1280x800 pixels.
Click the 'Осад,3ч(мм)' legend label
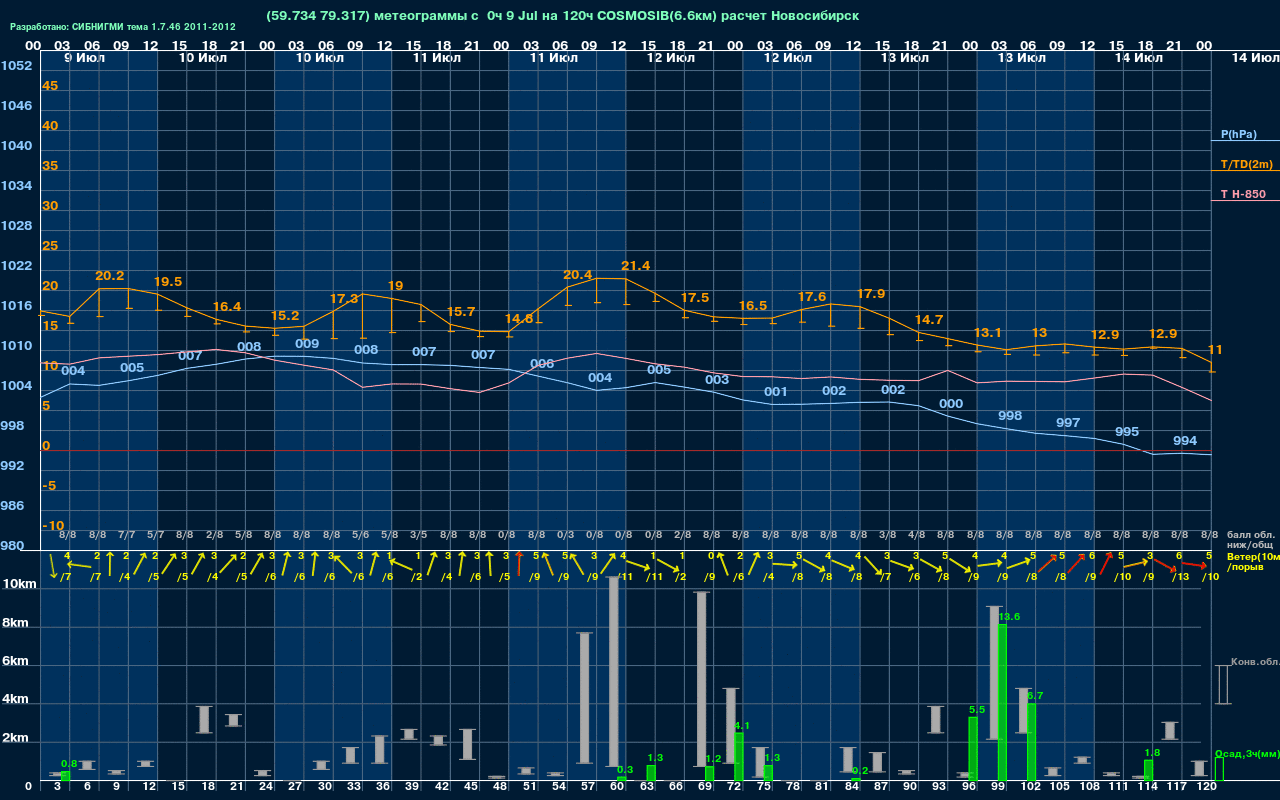[x=1247, y=753]
